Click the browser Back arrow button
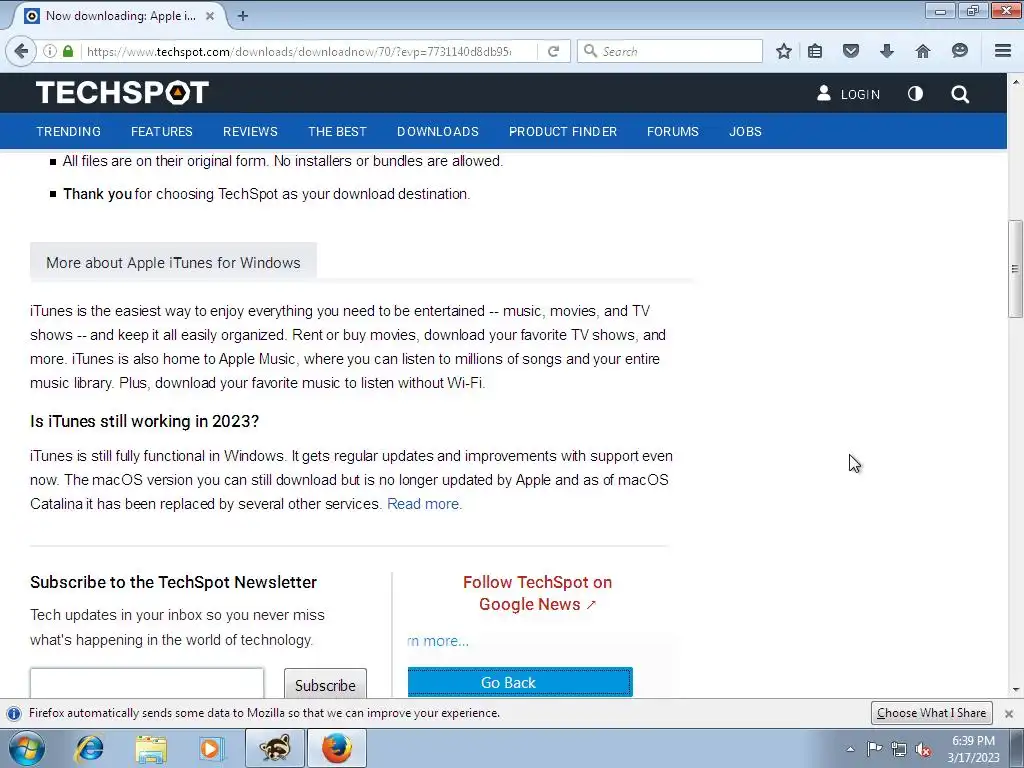The height and width of the screenshot is (768, 1024). pos(21,51)
